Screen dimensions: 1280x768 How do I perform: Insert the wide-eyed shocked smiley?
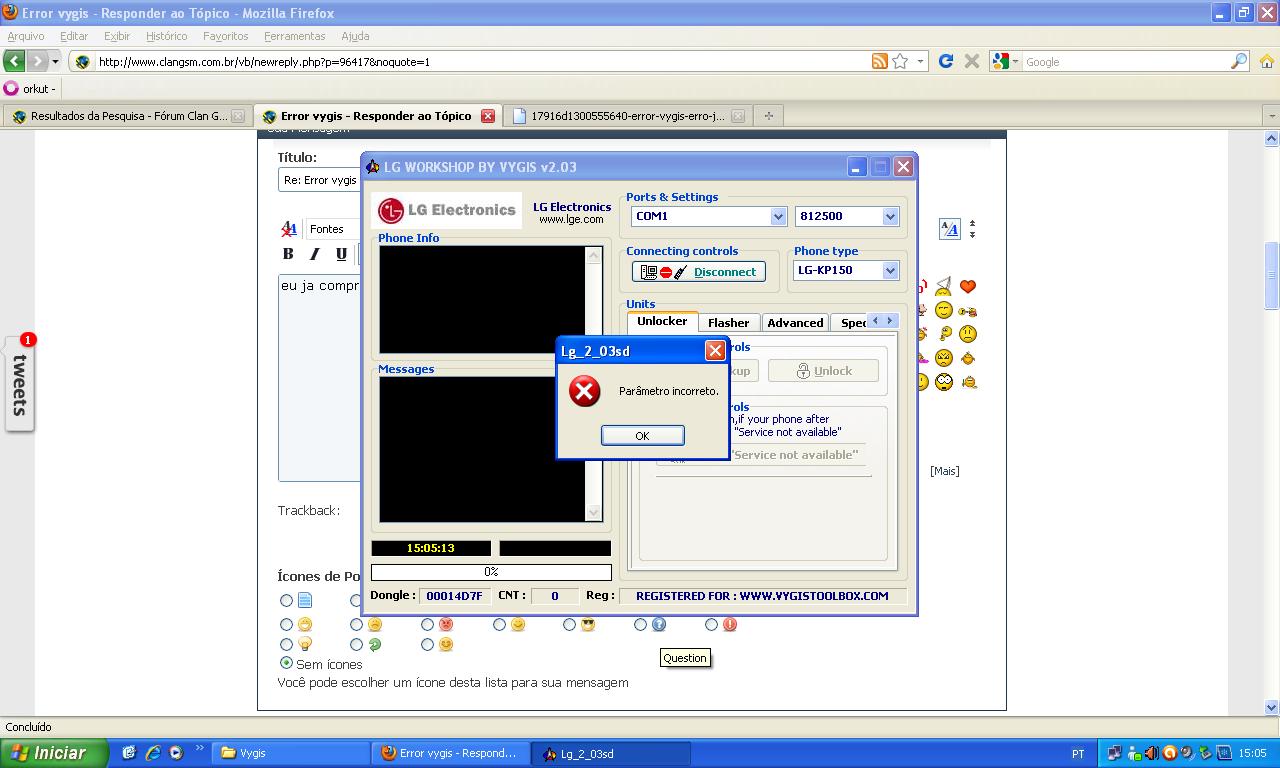point(944,382)
